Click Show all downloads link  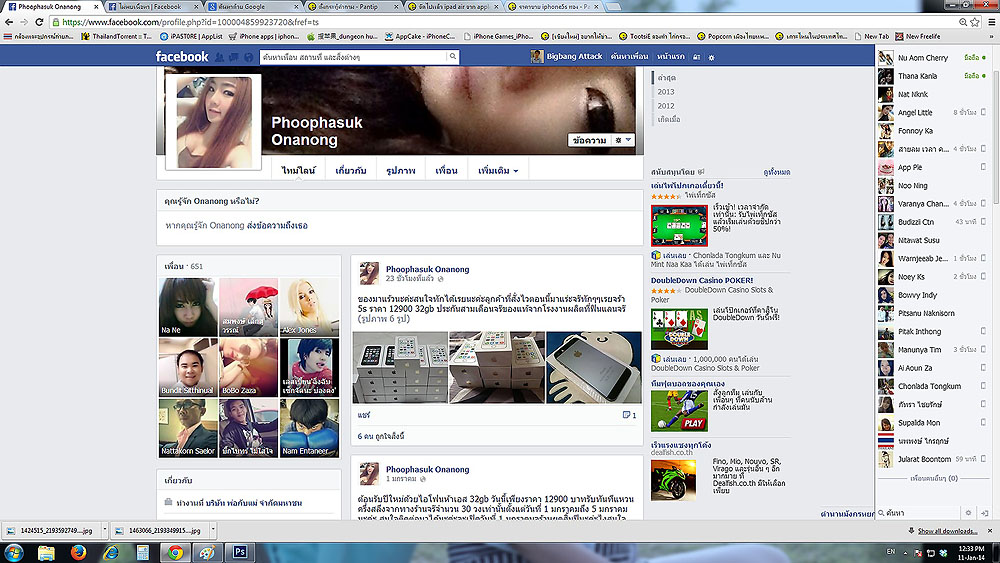click(947, 530)
